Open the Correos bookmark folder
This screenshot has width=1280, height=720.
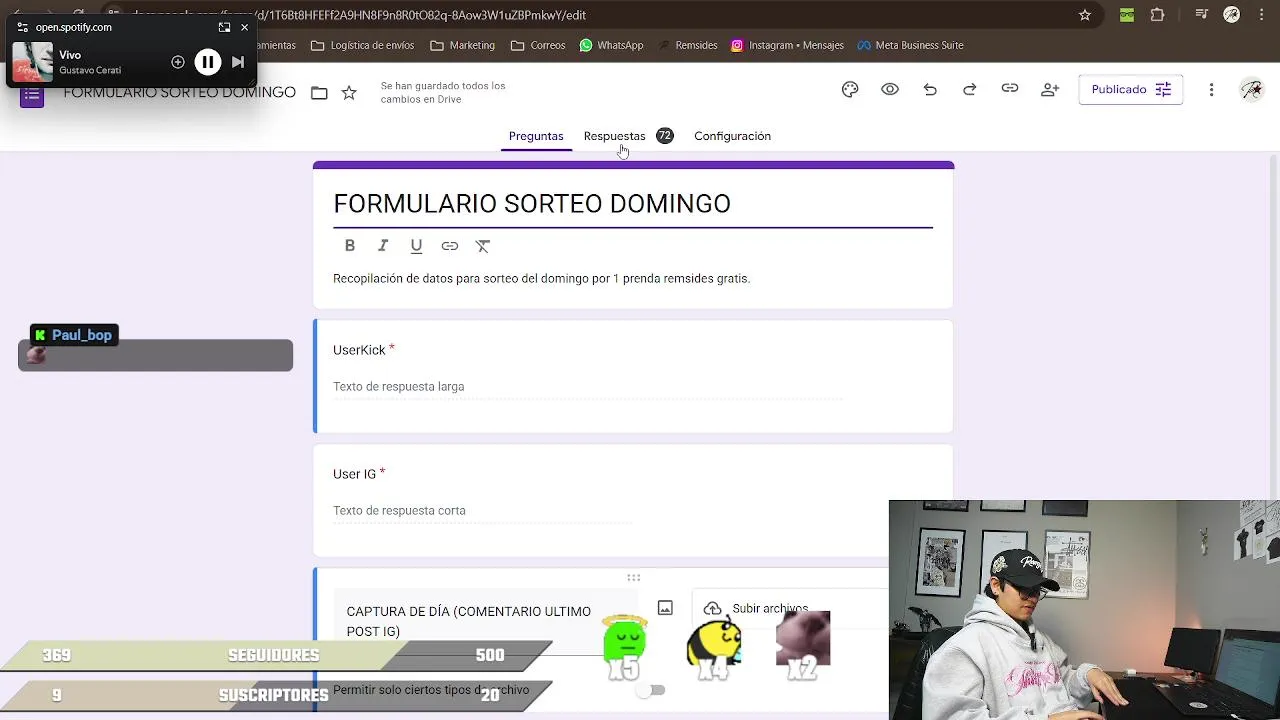[x=538, y=45]
